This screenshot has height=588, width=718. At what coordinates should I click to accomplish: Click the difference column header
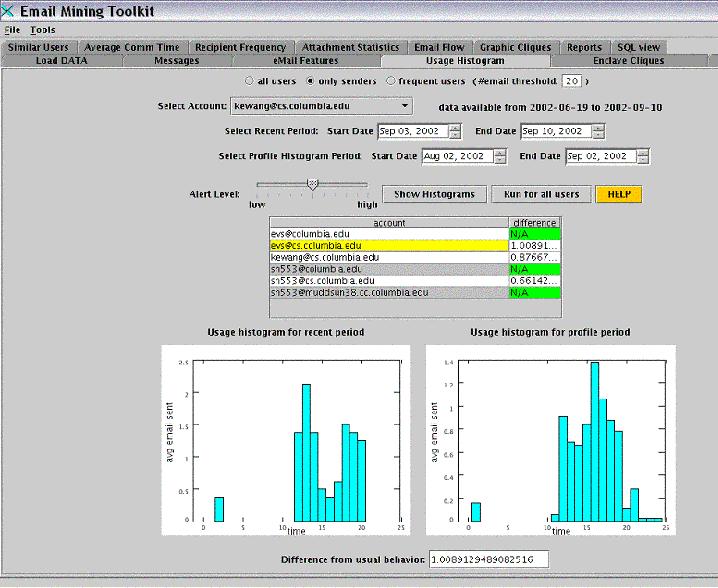535,223
